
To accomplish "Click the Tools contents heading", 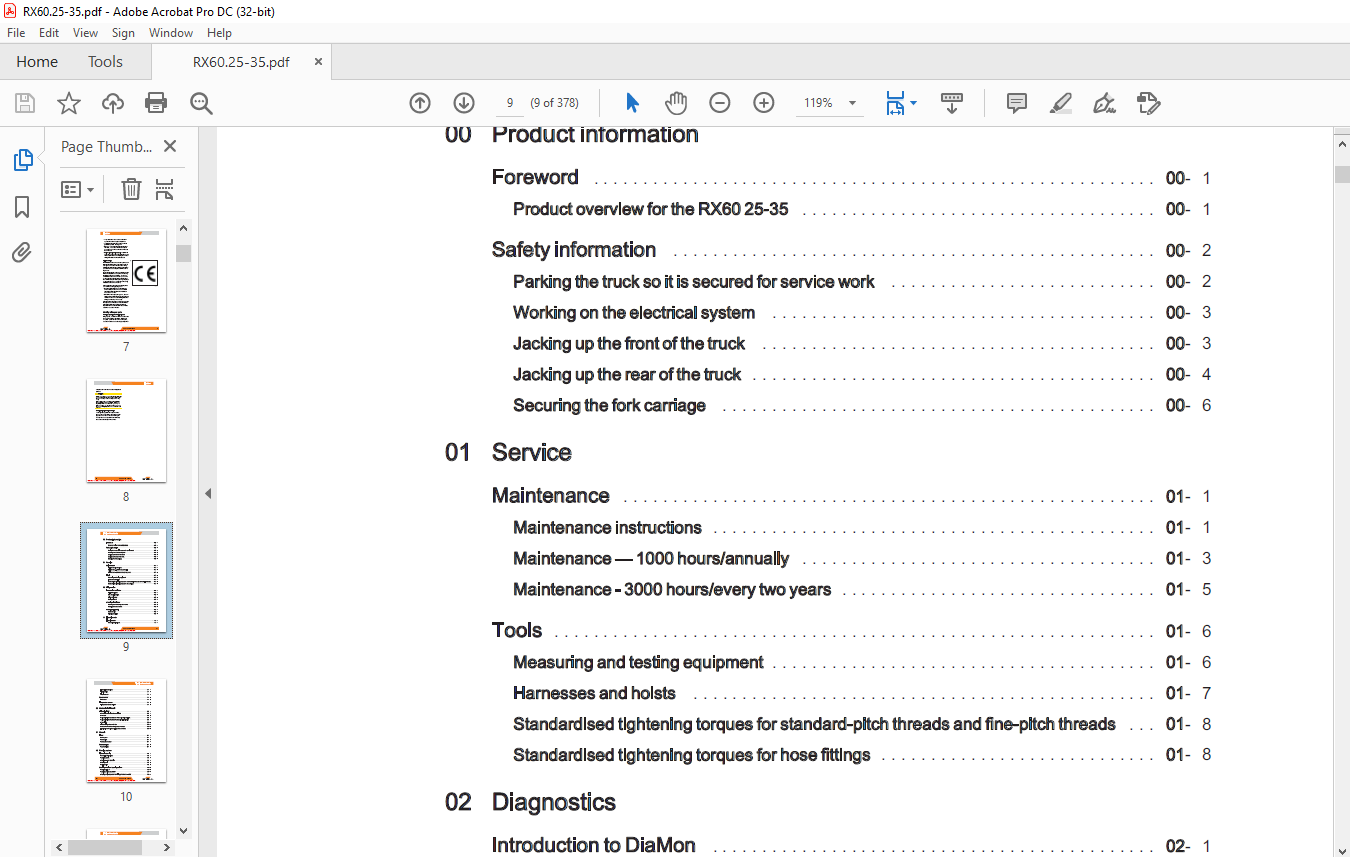I will (x=517, y=630).
